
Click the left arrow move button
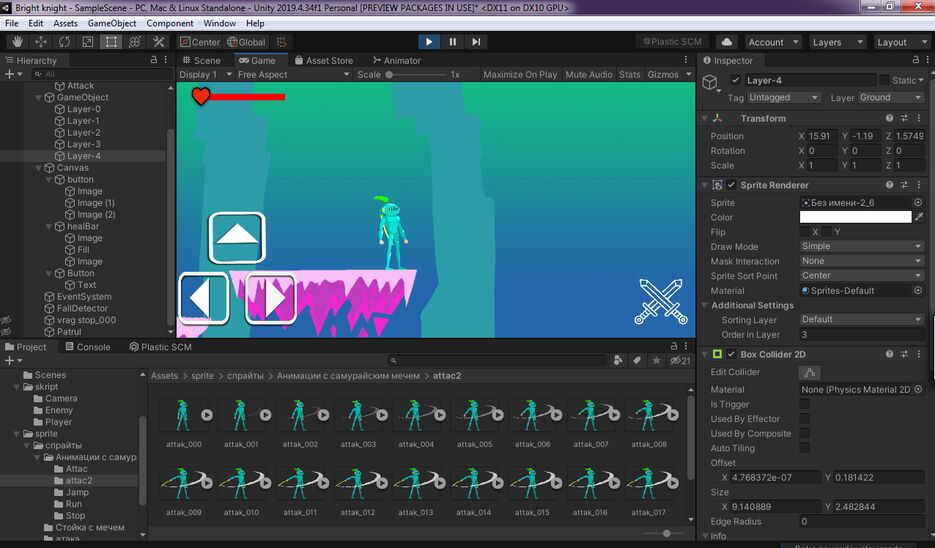click(203, 298)
